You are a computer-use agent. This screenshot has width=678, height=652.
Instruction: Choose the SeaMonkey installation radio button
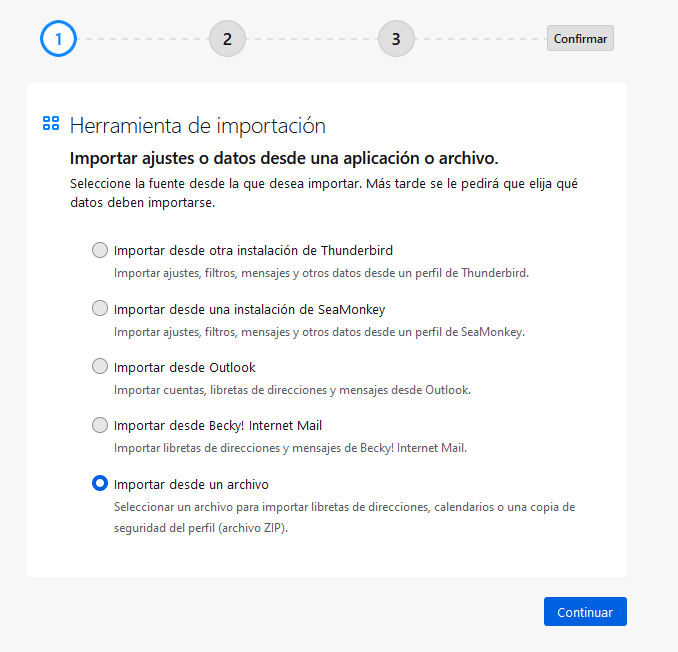click(x=100, y=308)
